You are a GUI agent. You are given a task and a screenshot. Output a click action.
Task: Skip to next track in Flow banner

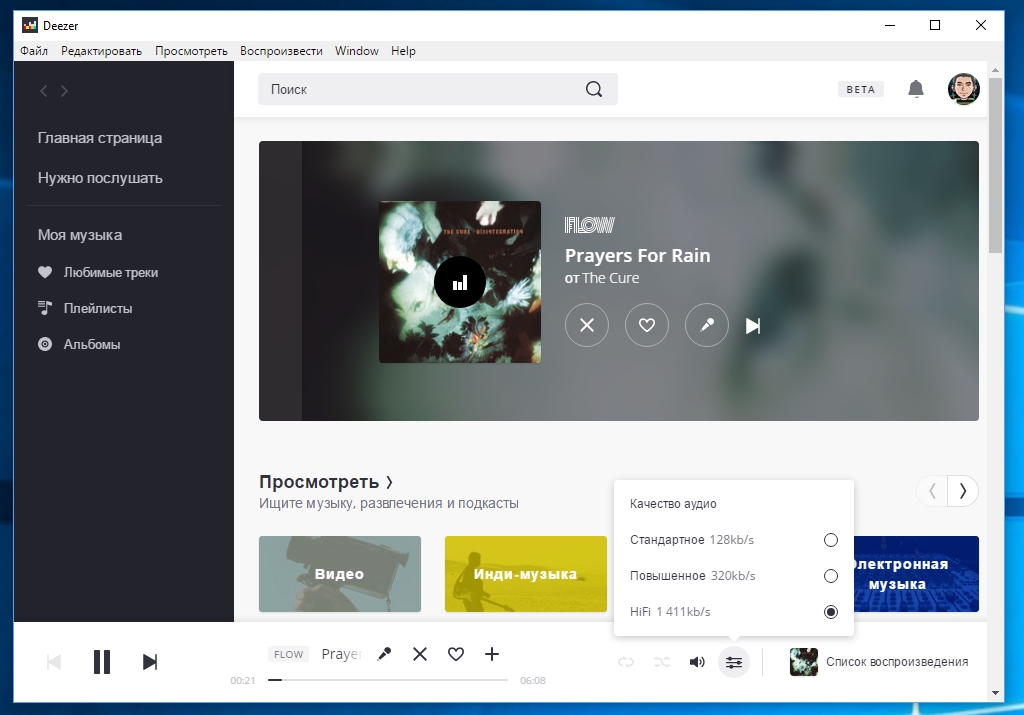tap(753, 325)
